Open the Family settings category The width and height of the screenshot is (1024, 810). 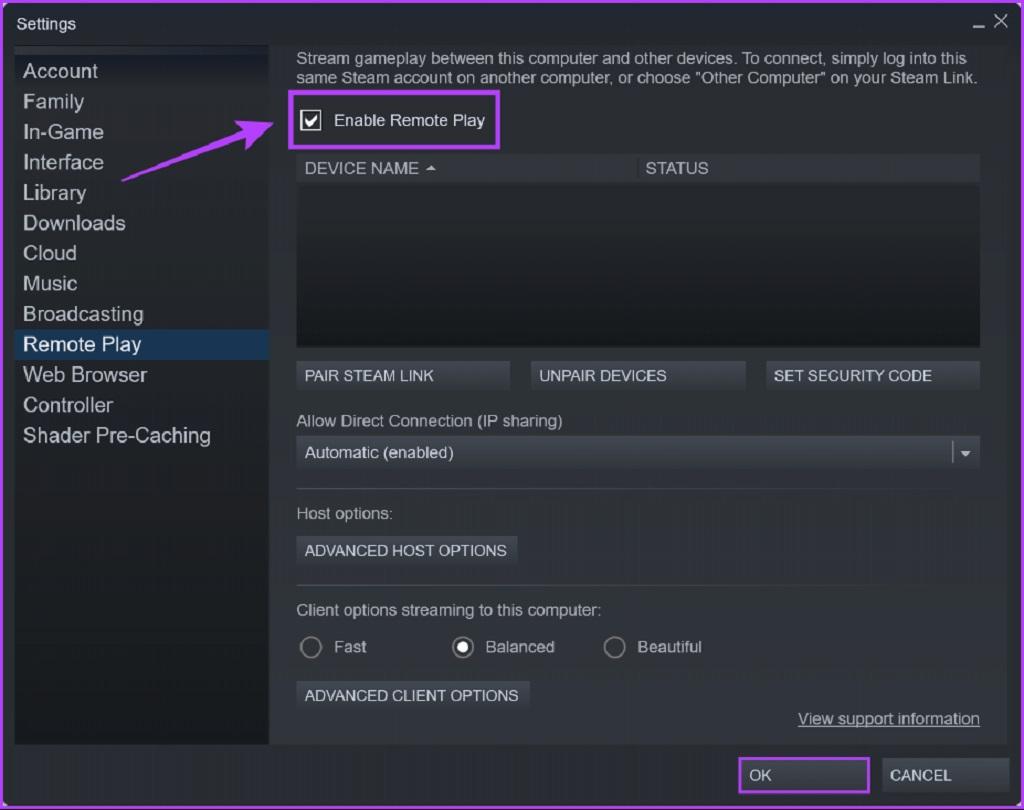141,101
